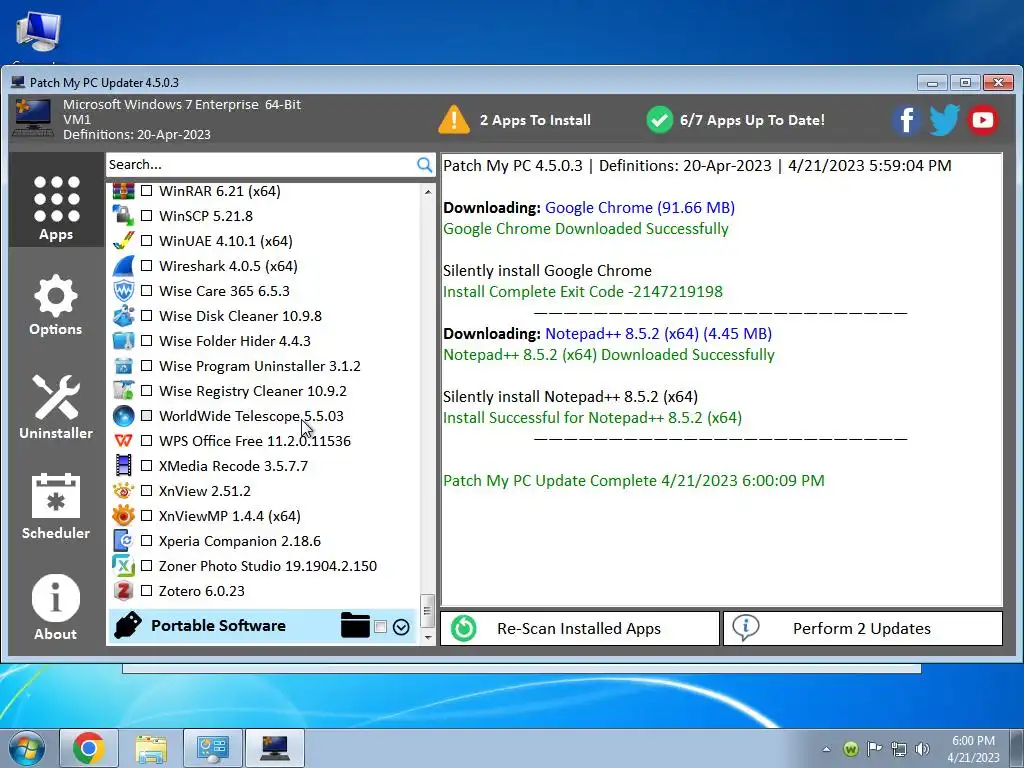The height and width of the screenshot is (768, 1024).
Task: Click Install Successful for Notepad++ log line
Action: tap(592, 417)
